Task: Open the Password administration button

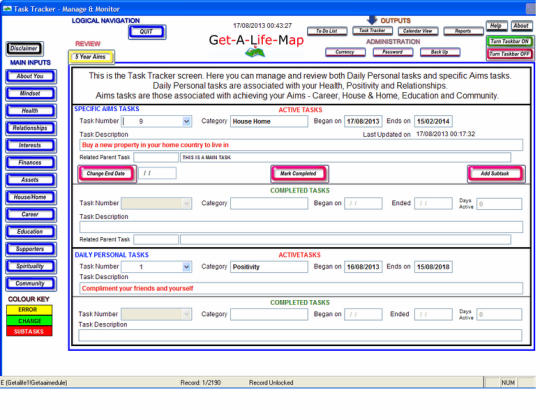Action: (393, 52)
